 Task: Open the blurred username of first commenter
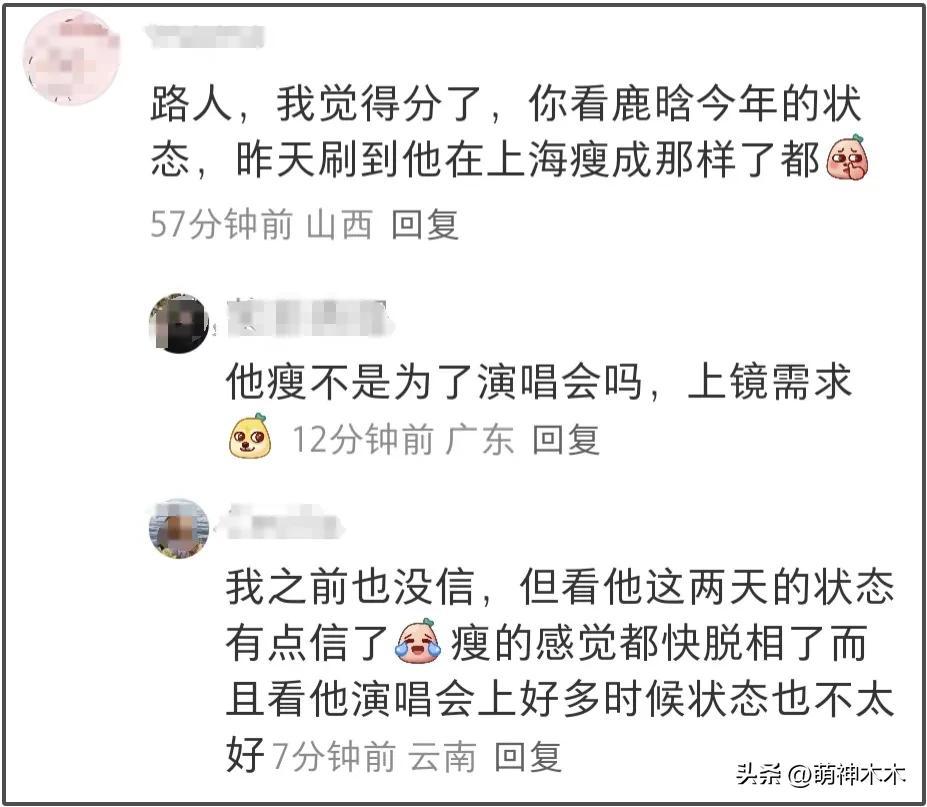205,36
